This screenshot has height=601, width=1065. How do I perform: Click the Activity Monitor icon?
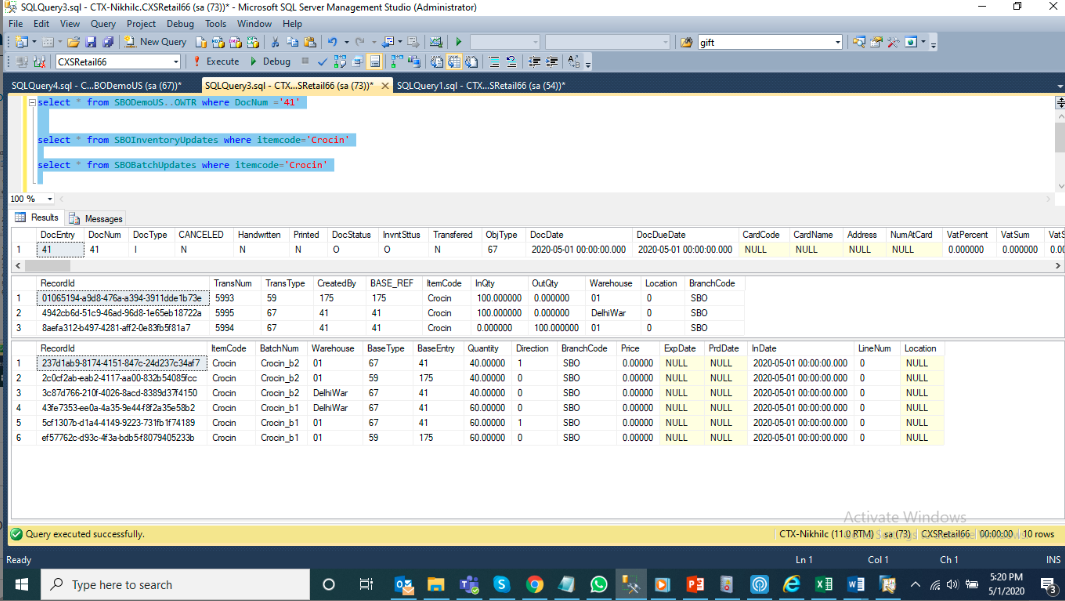436,42
